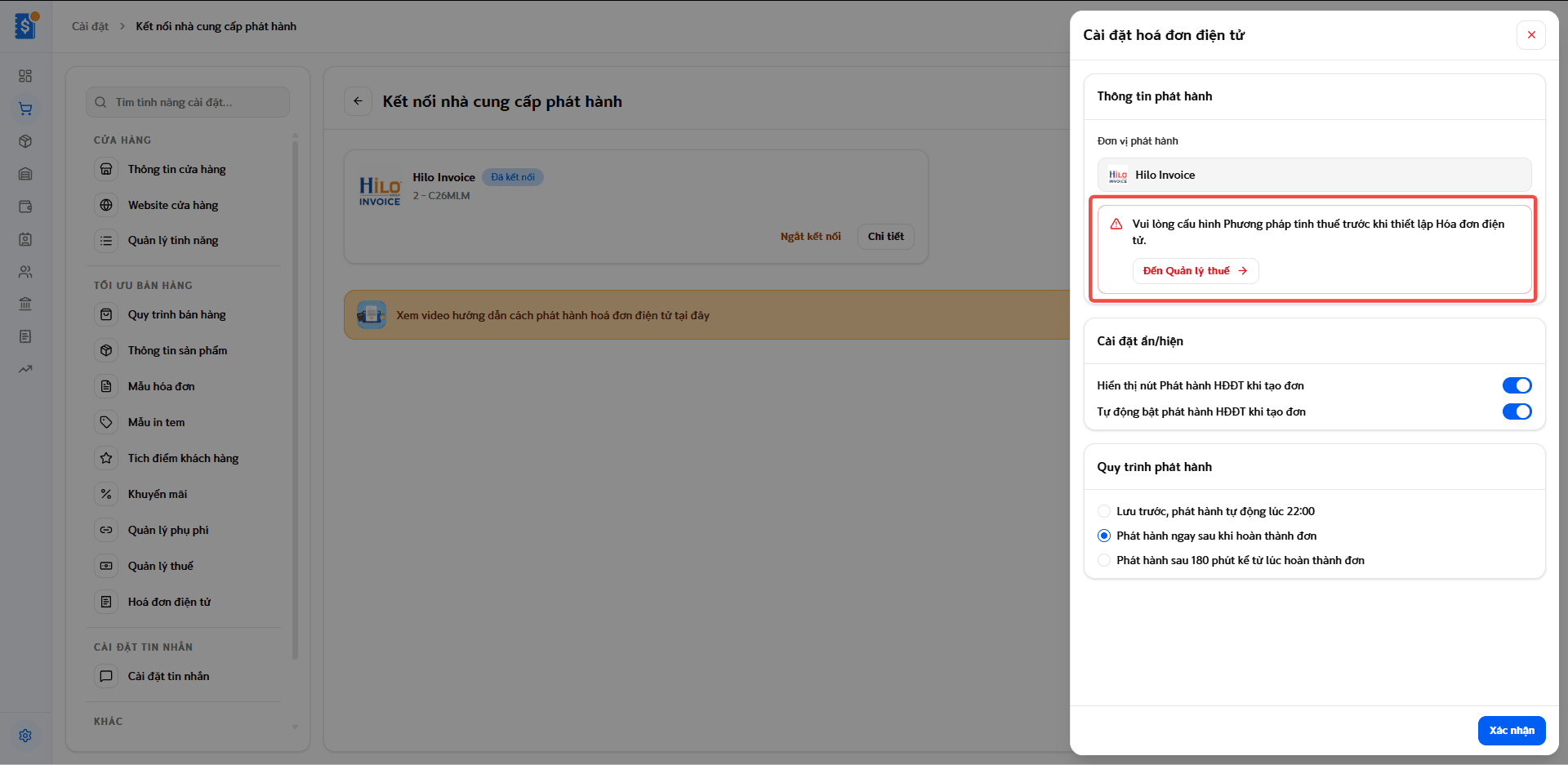Follow the Đến Quản lý thuế link
The width and height of the screenshot is (1568, 765).
1195,271
